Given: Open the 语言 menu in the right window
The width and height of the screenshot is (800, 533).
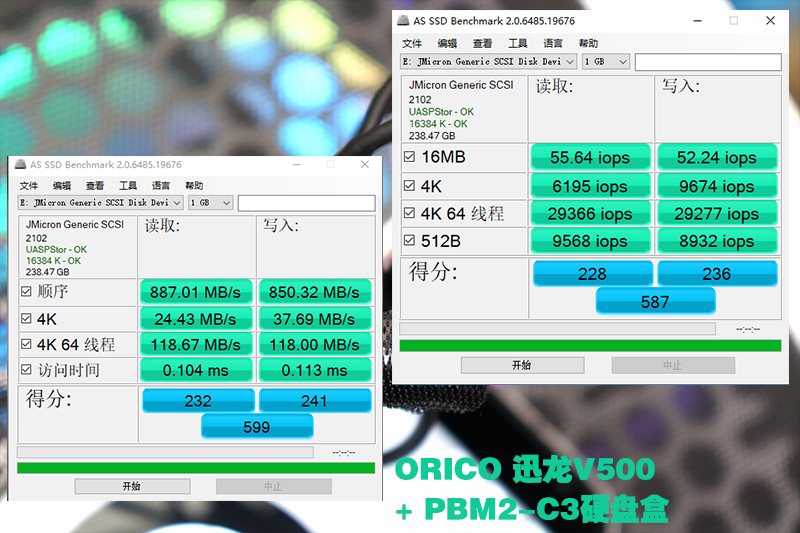Looking at the screenshot, I should (553, 43).
